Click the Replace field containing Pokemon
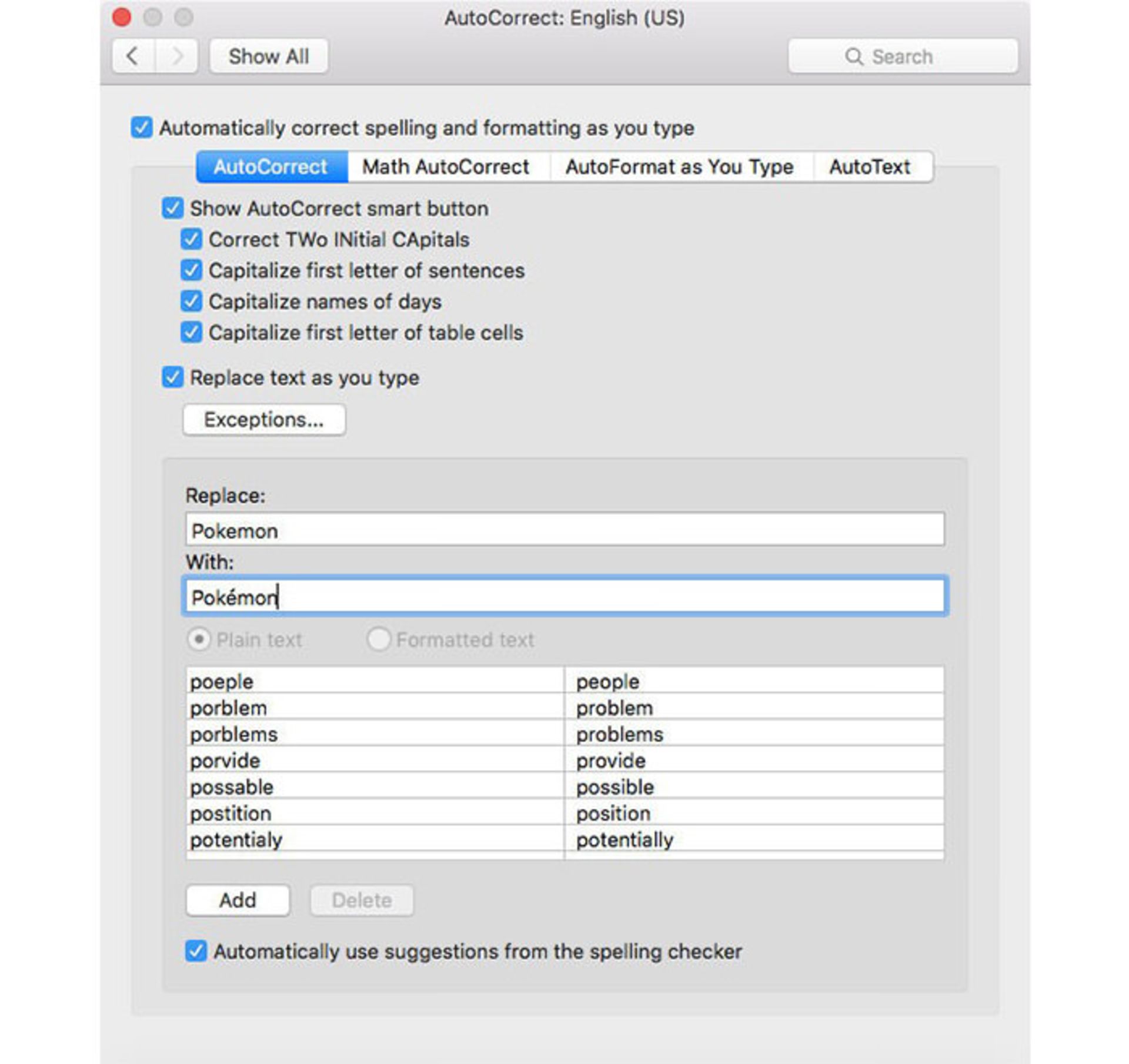1129x1064 pixels. click(564, 530)
